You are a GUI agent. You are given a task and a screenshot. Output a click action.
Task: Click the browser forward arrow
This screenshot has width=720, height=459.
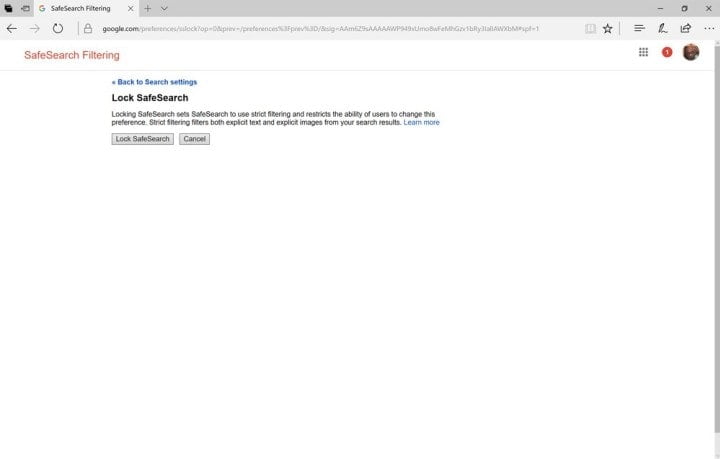tap(34, 28)
